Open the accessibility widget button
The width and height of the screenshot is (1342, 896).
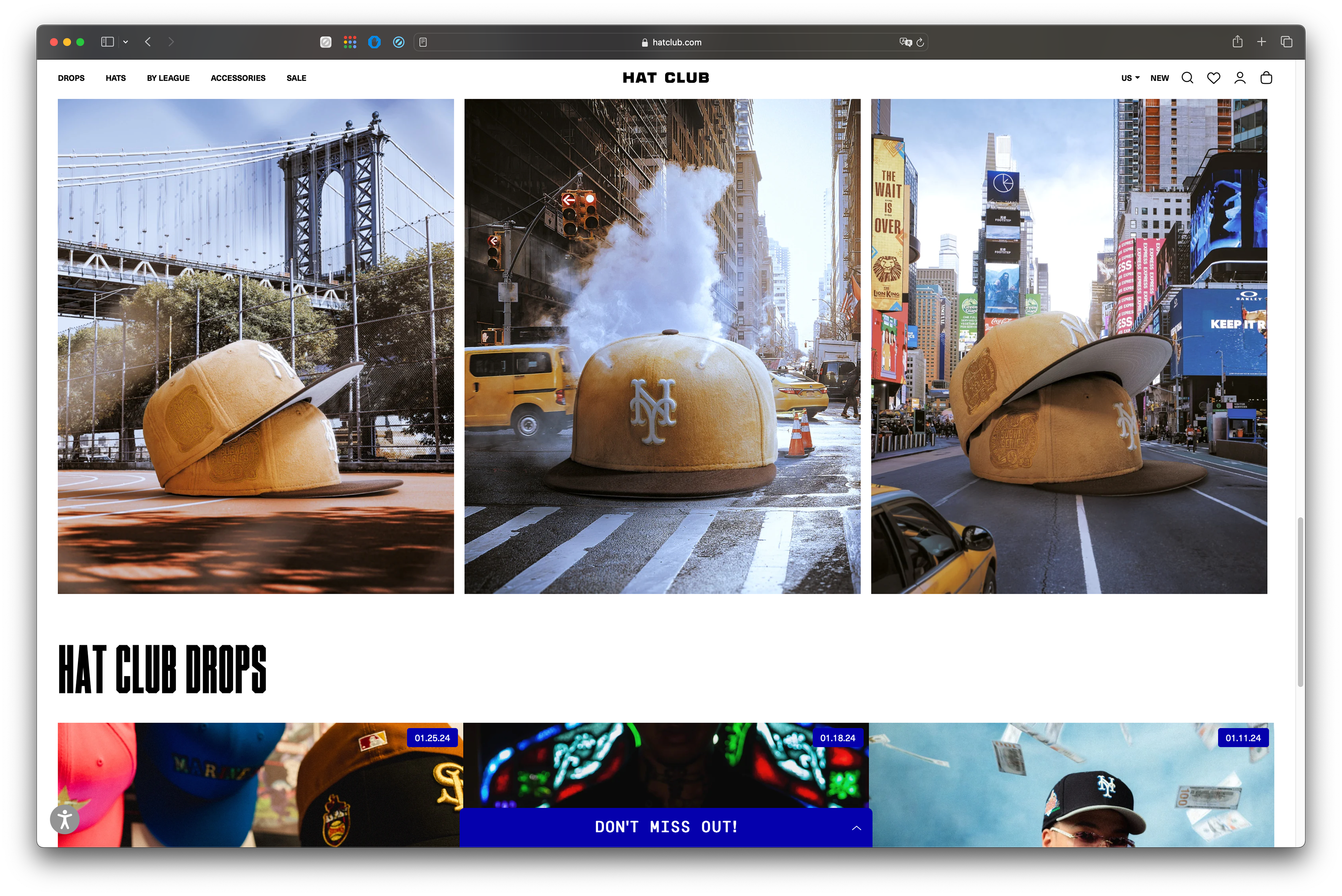click(65, 819)
